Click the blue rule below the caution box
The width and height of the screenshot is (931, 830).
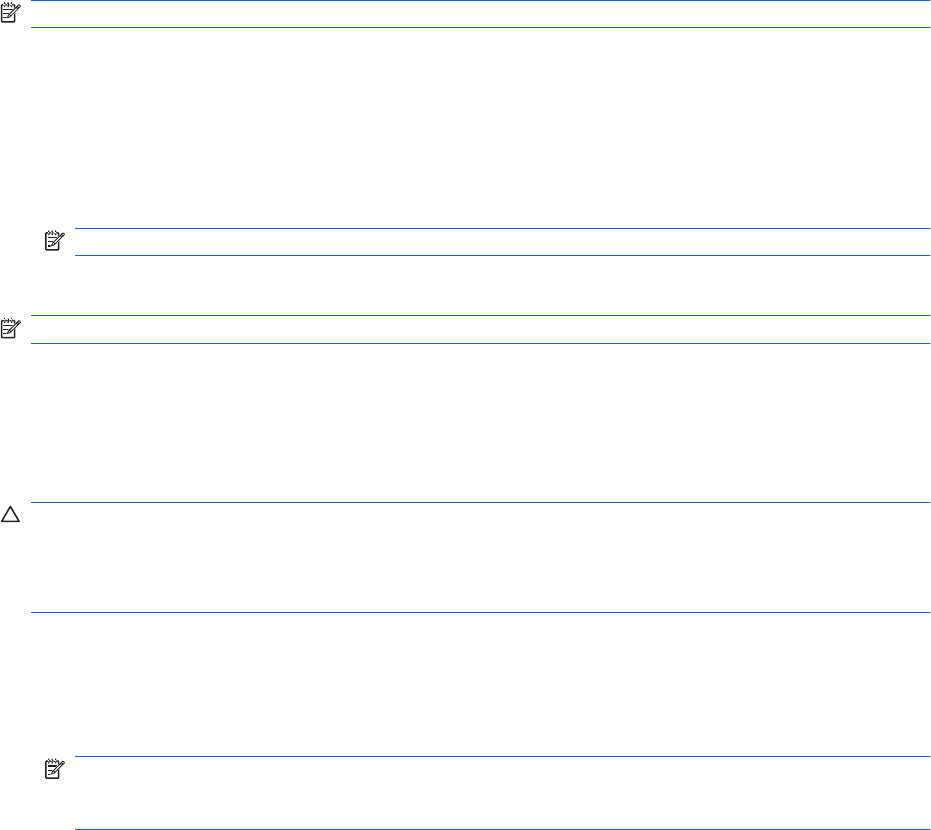(x=480, y=612)
